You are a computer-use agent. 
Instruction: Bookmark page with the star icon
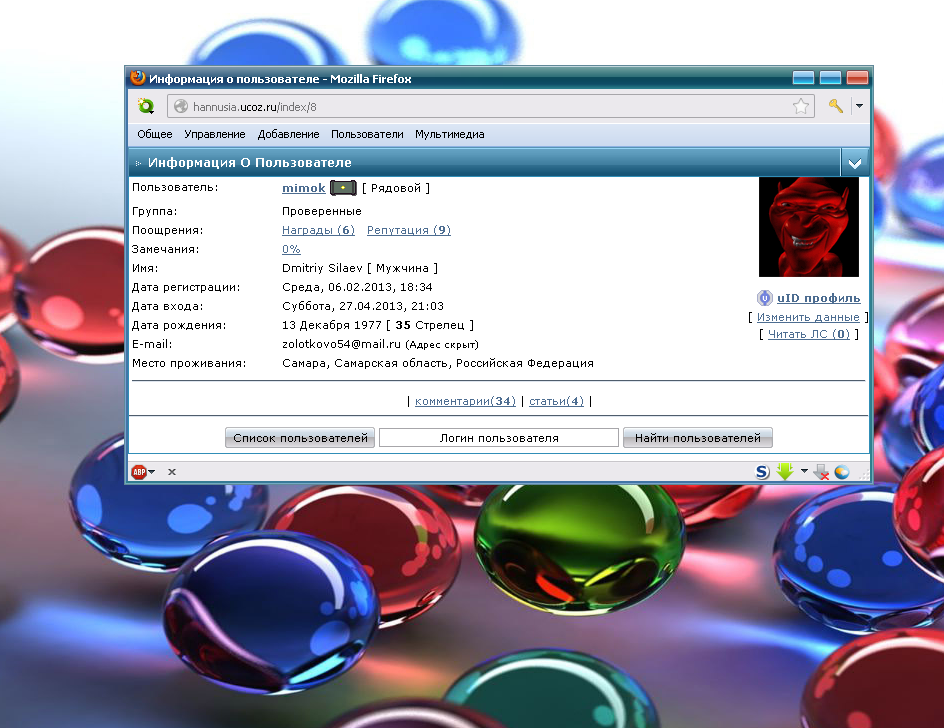coord(801,107)
